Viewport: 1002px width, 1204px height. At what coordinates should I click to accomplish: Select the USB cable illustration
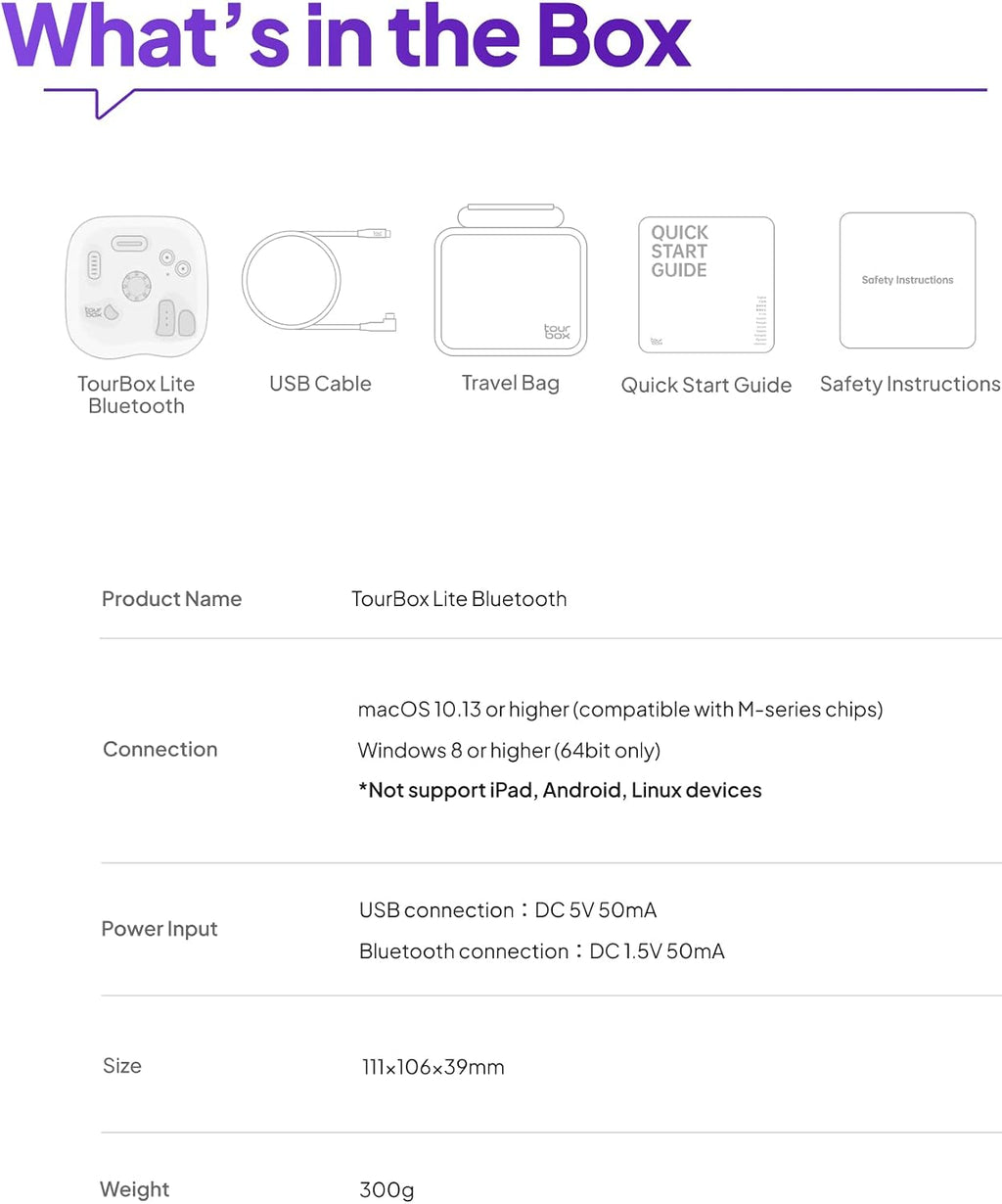click(320, 281)
